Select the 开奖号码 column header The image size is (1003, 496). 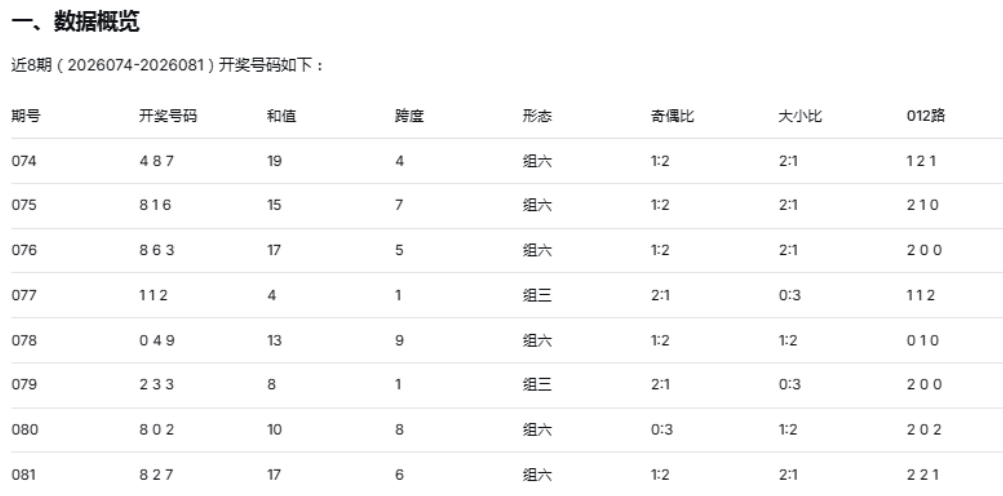click(167, 116)
